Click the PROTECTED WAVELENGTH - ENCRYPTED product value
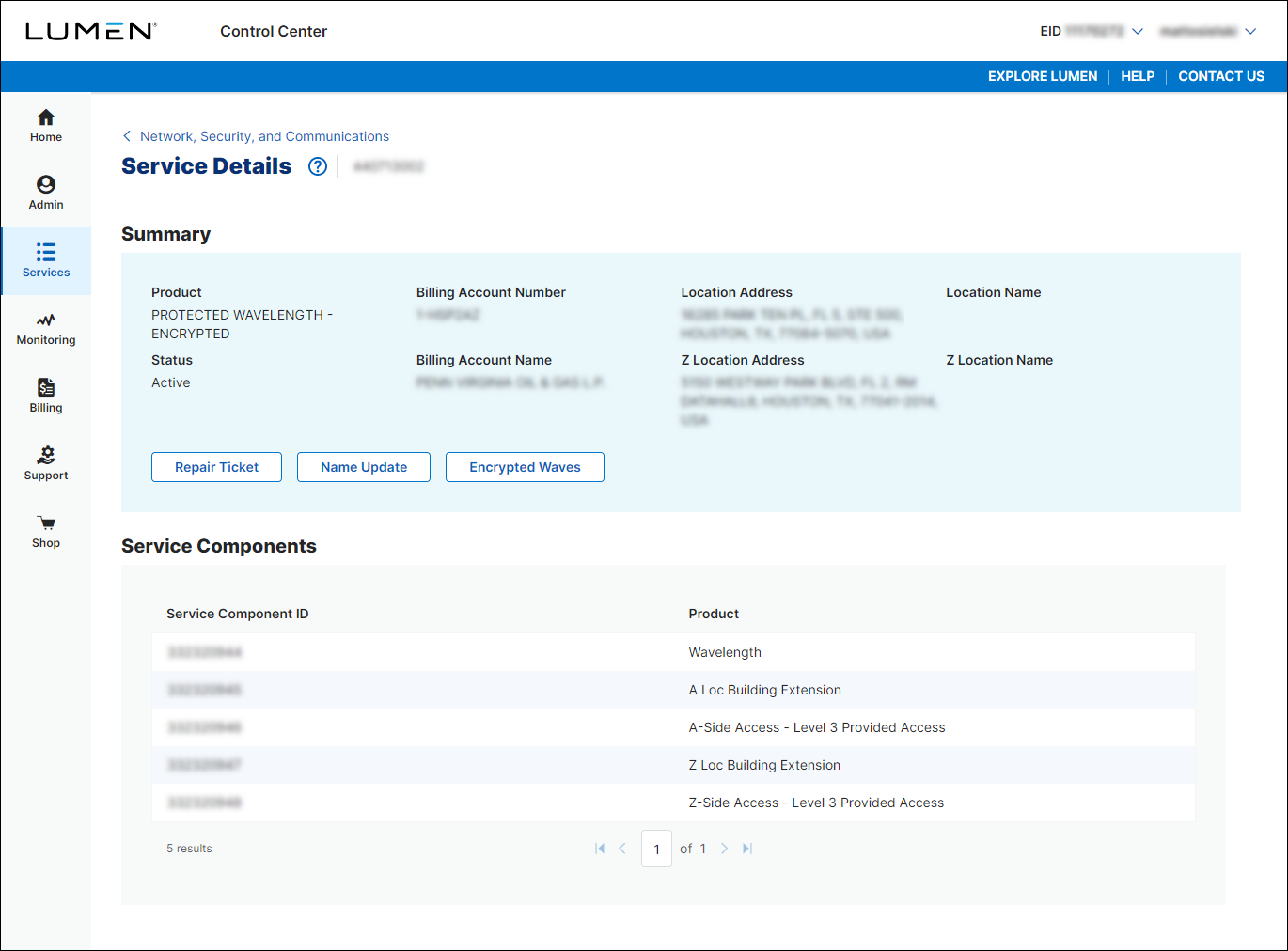 pos(243,324)
